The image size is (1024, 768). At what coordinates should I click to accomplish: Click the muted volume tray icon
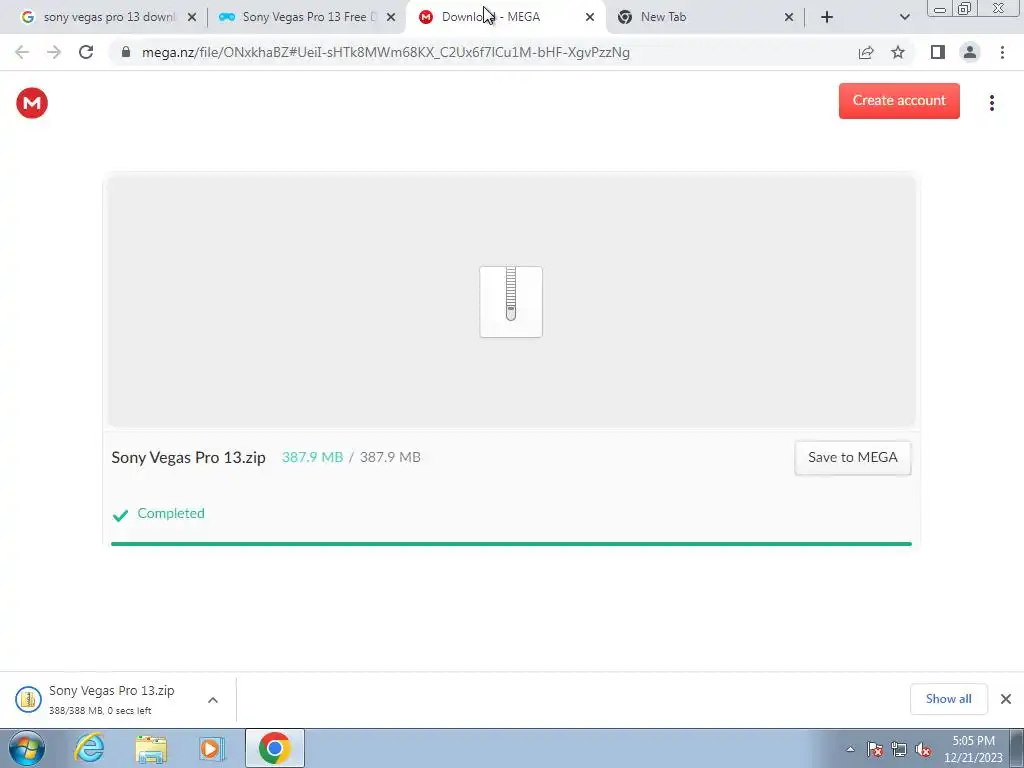click(923, 749)
